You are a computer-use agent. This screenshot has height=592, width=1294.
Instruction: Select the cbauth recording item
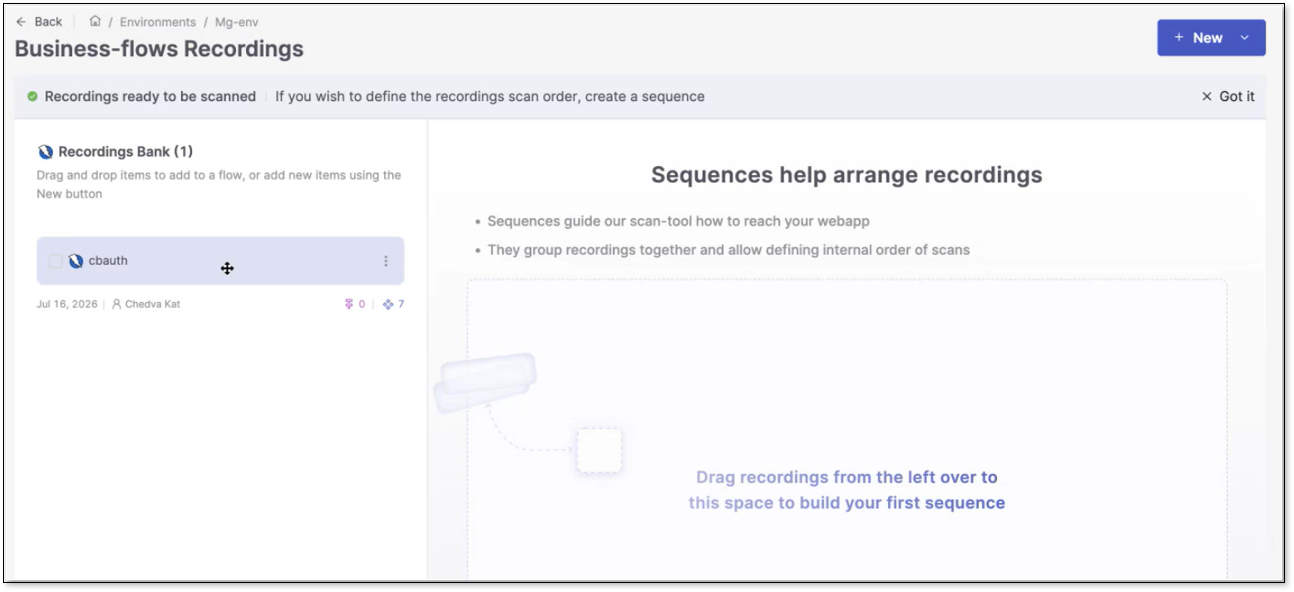(220, 261)
